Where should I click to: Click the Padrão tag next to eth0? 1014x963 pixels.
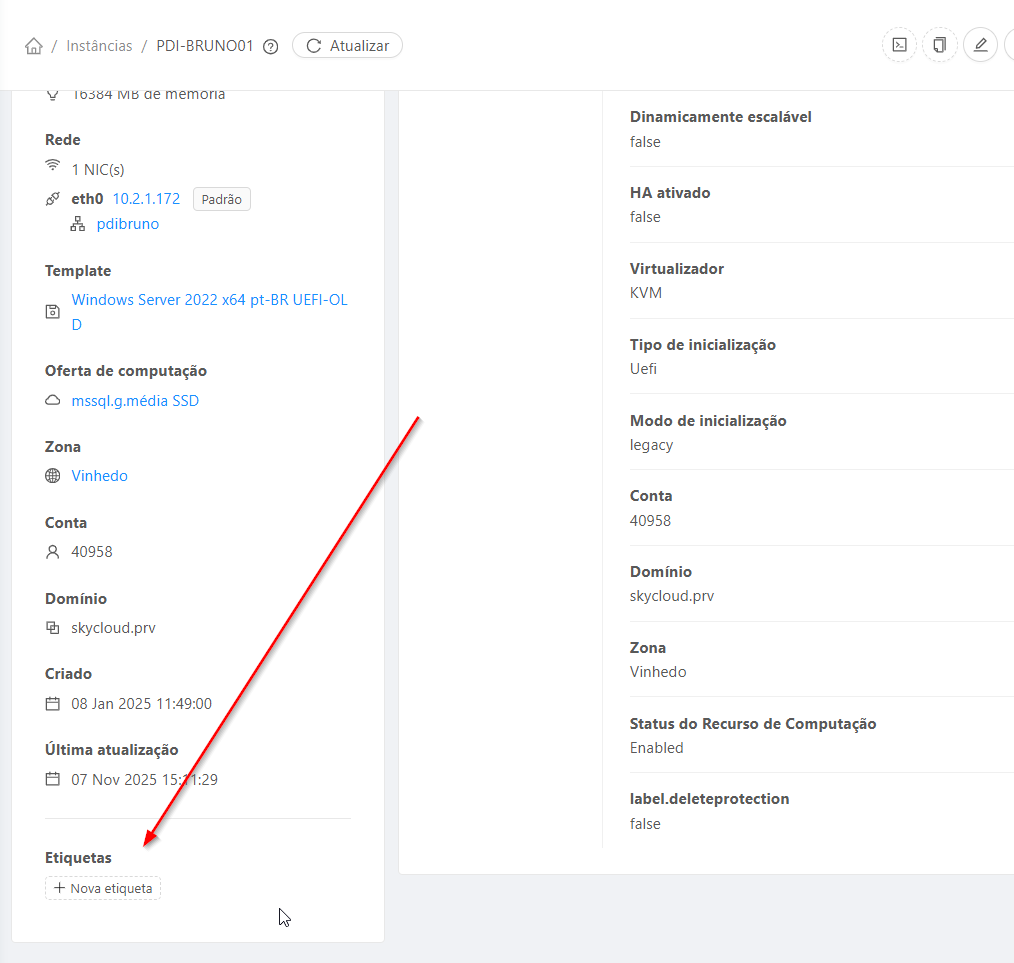pyautogui.click(x=221, y=199)
